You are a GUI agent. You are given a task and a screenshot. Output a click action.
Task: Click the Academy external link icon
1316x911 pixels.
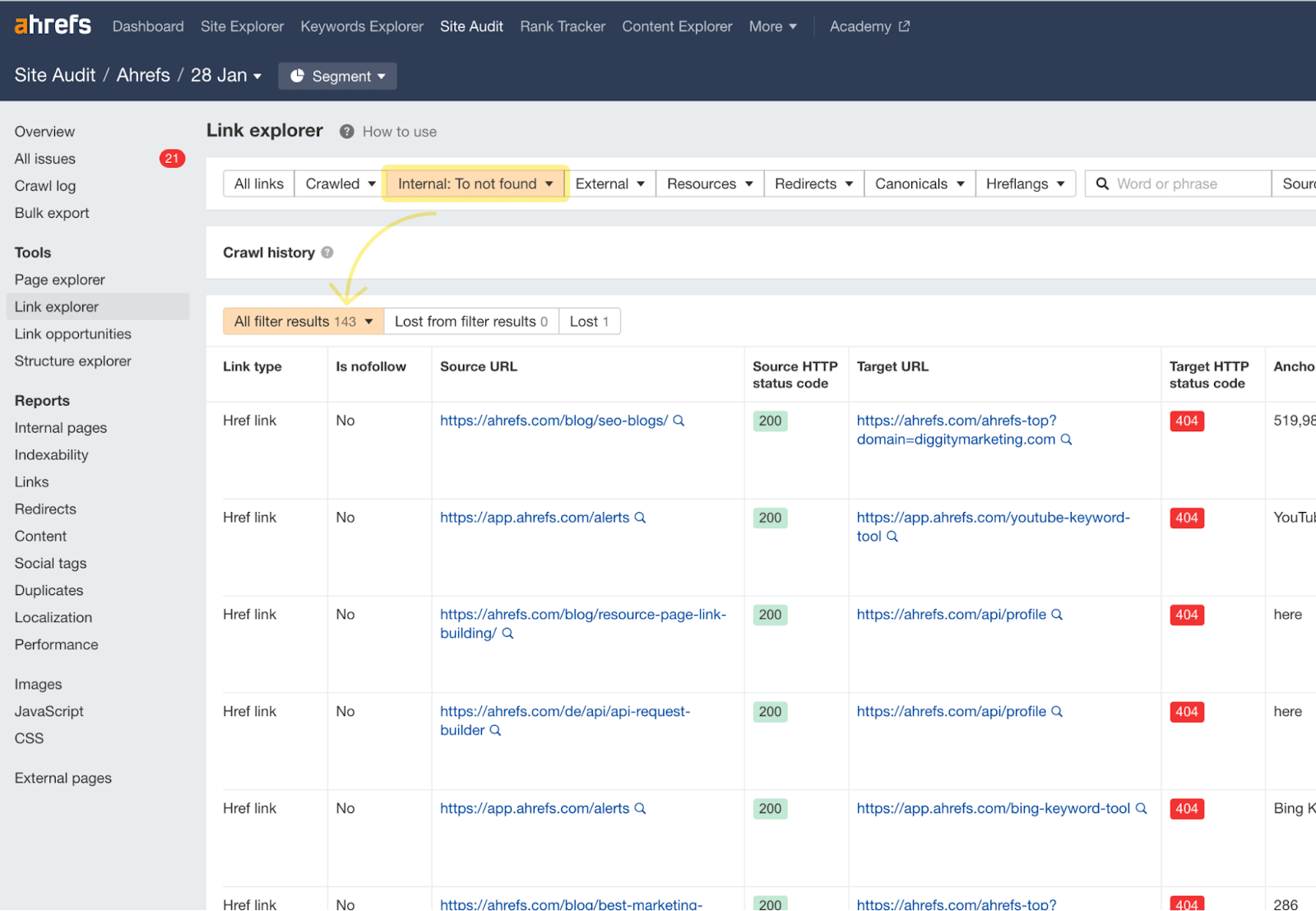coord(903,26)
